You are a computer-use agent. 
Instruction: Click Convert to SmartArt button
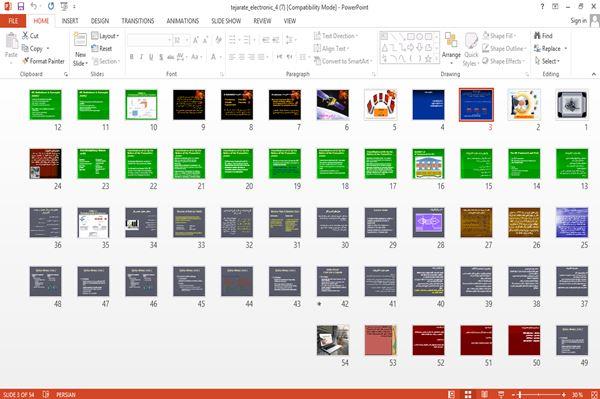[342, 61]
